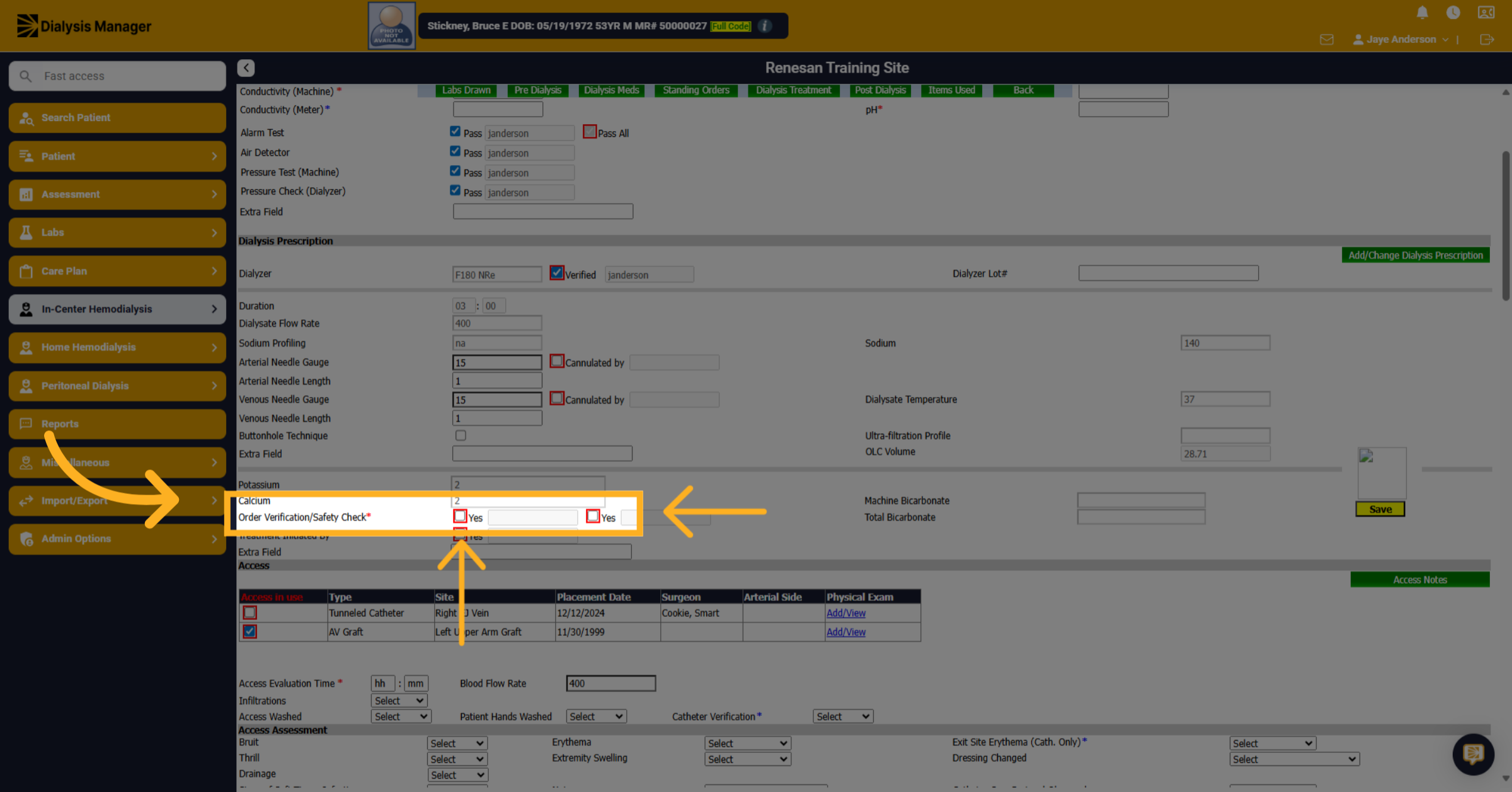Click Add/Change Dialysis Prescription button
Image resolution: width=1512 pixels, height=792 pixels.
tap(1416, 255)
